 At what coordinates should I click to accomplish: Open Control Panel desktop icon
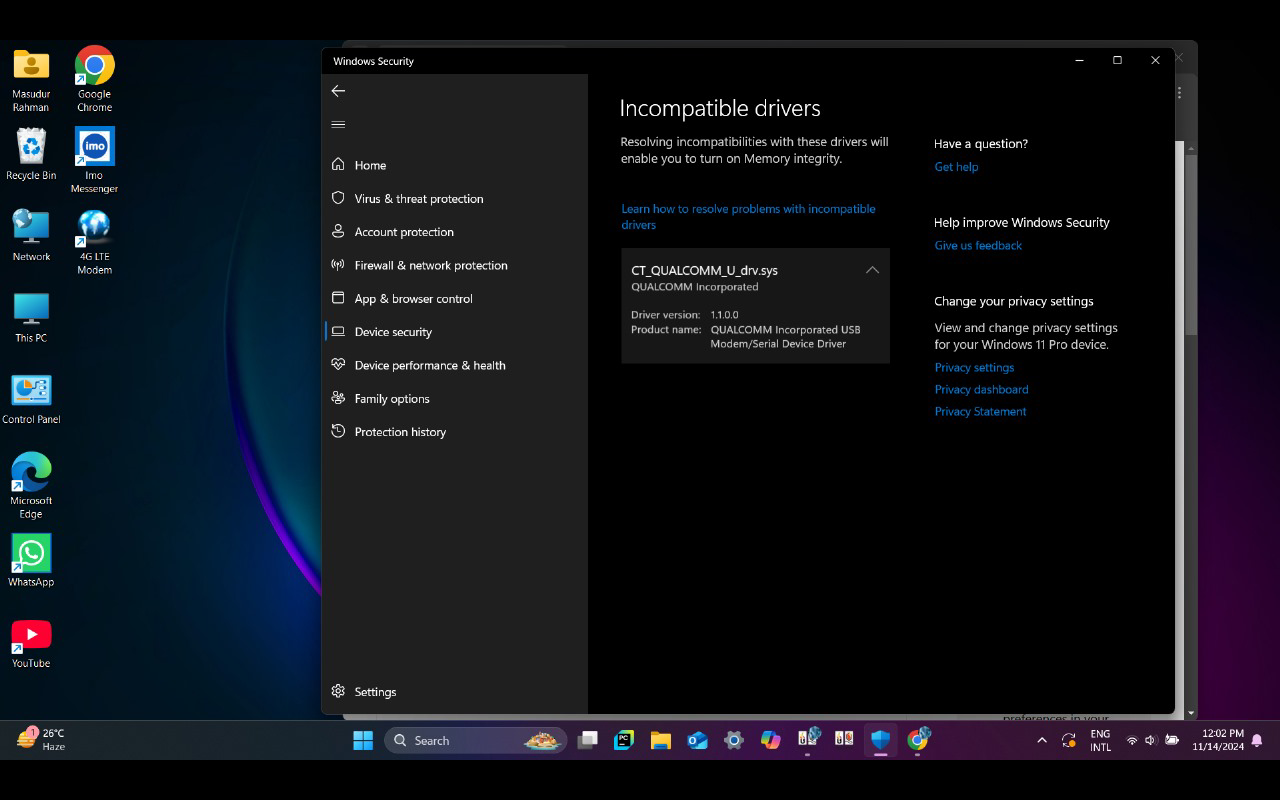coord(31,399)
